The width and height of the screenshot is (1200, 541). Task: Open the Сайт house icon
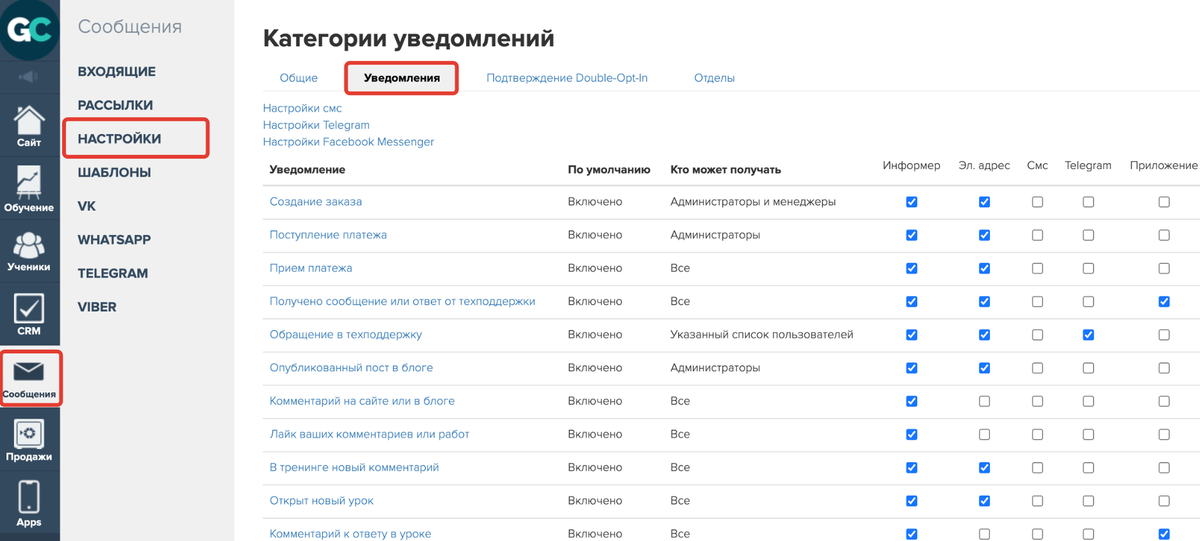click(29, 125)
